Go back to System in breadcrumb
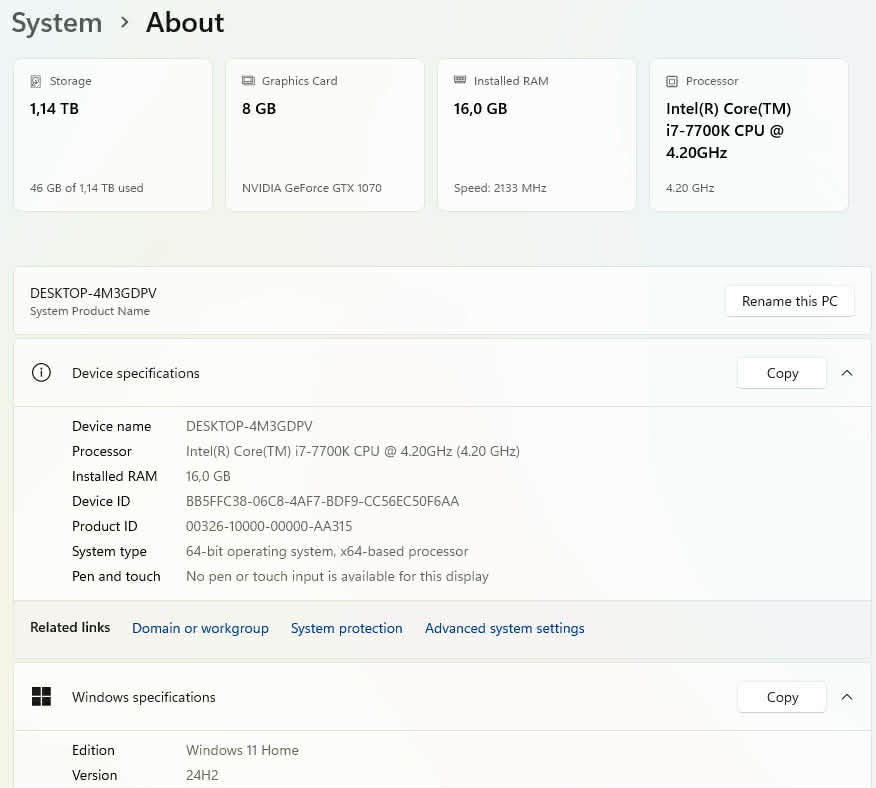This screenshot has width=876, height=788. tap(57, 23)
